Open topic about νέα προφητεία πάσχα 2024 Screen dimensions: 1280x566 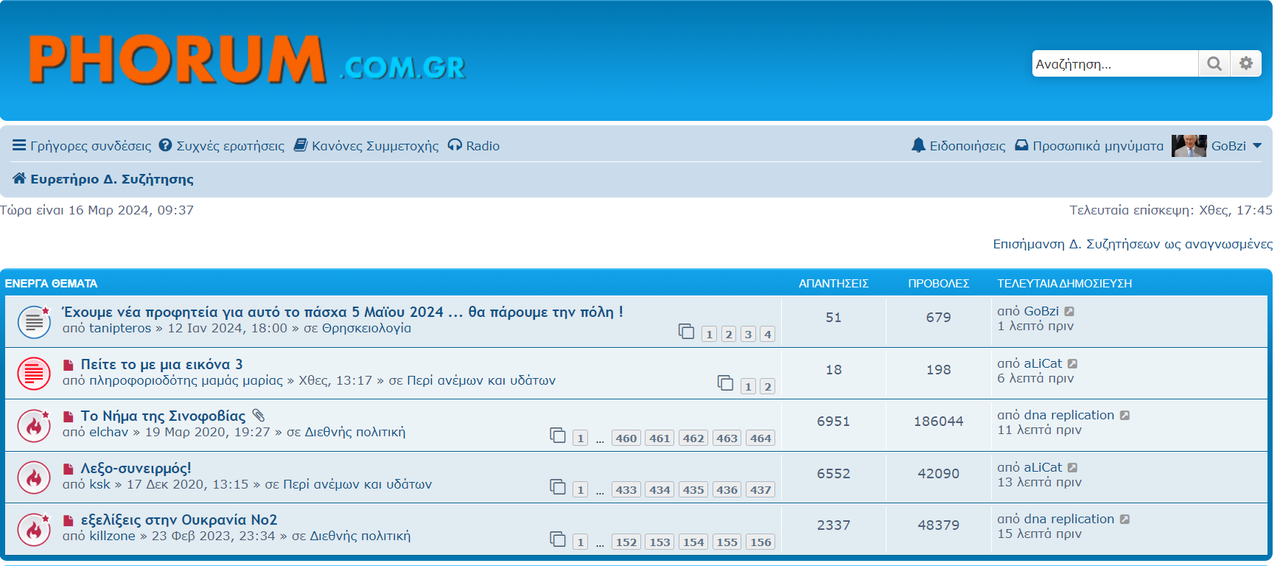tap(342, 312)
